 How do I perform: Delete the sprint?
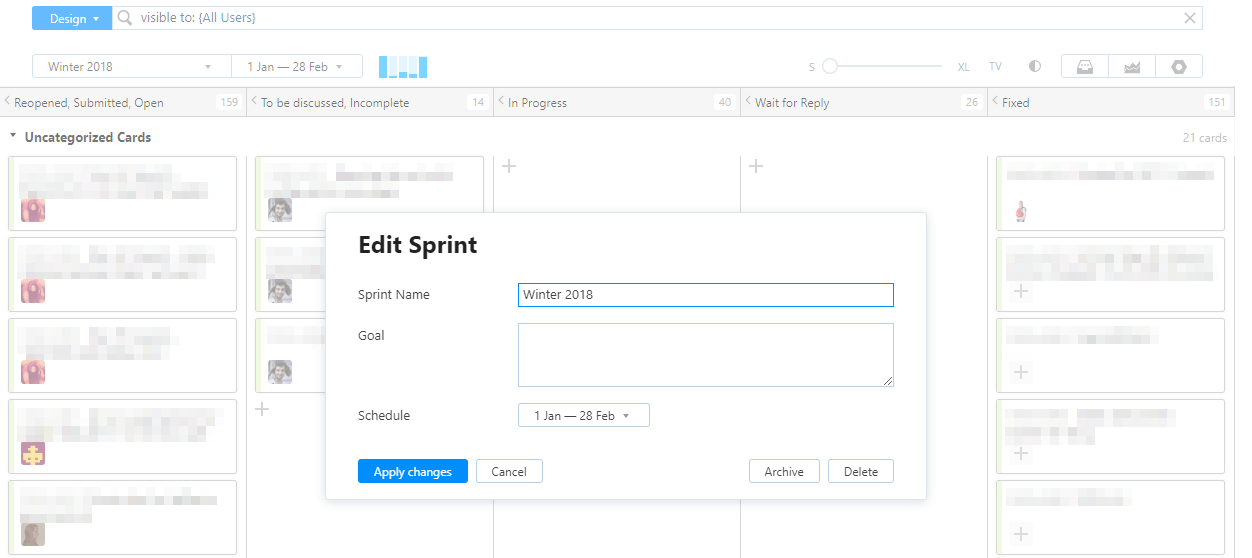[860, 472]
